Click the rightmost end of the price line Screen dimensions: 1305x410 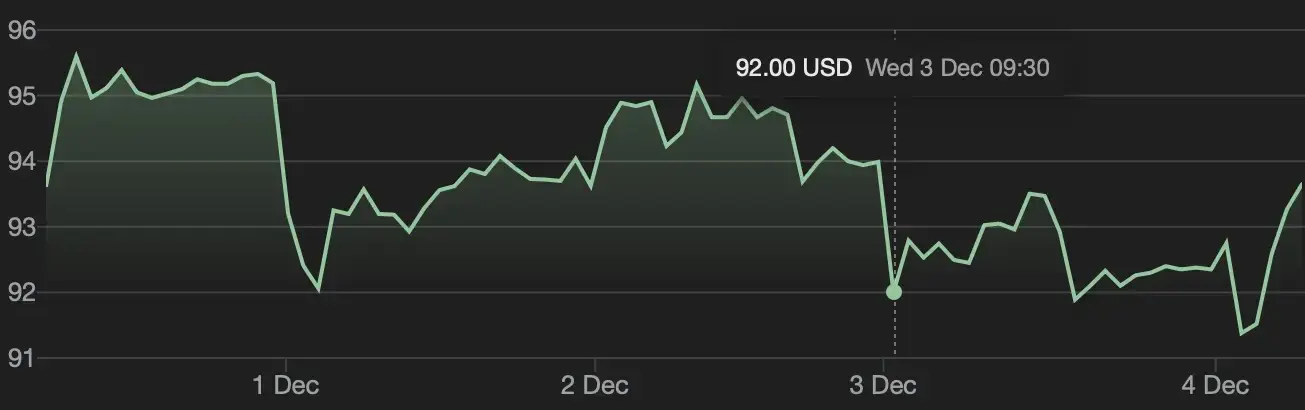pyautogui.click(x=1302, y=183)
